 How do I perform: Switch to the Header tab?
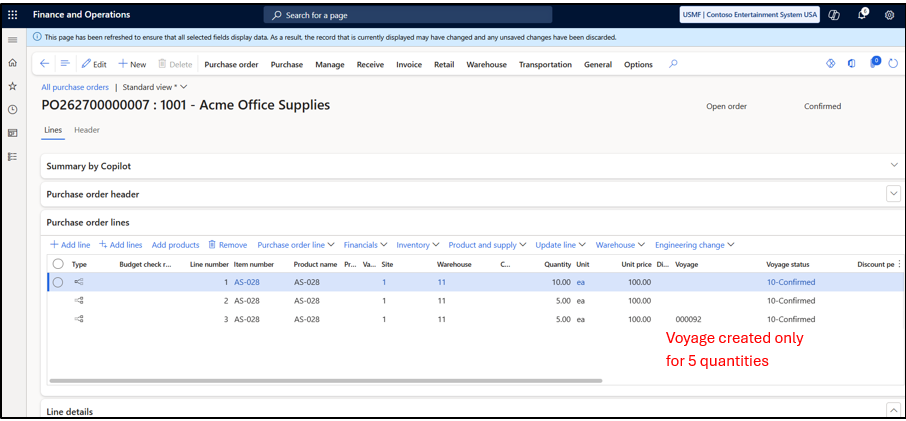87,130
